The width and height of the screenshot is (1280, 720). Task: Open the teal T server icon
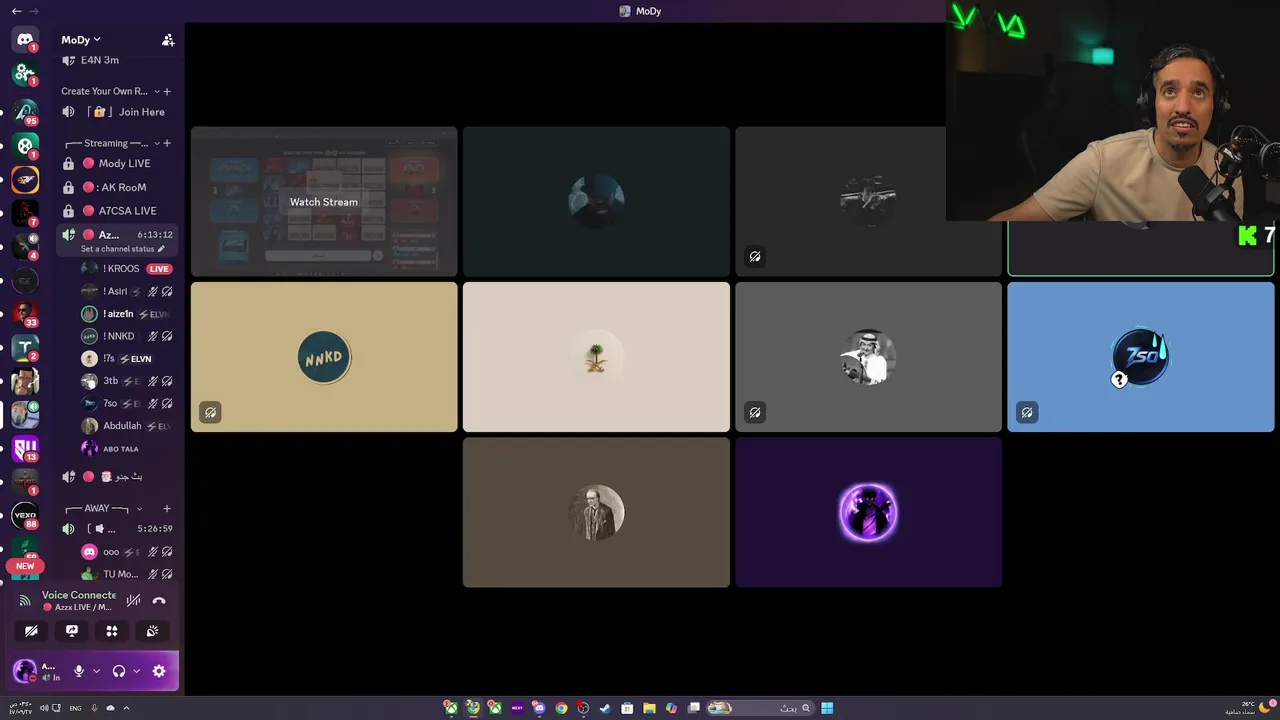25,348
